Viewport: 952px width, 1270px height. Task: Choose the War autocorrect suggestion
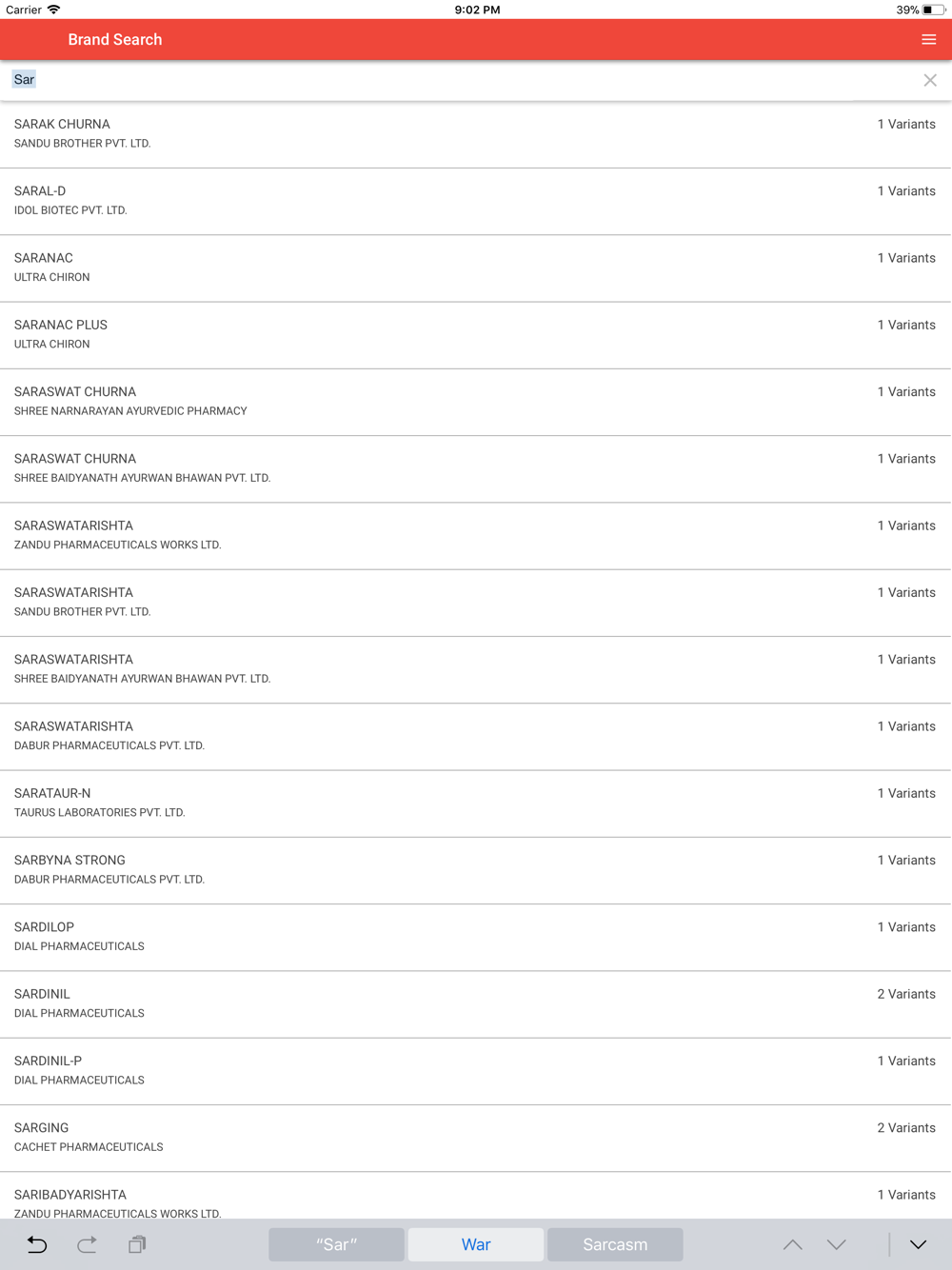[476, 1244]
